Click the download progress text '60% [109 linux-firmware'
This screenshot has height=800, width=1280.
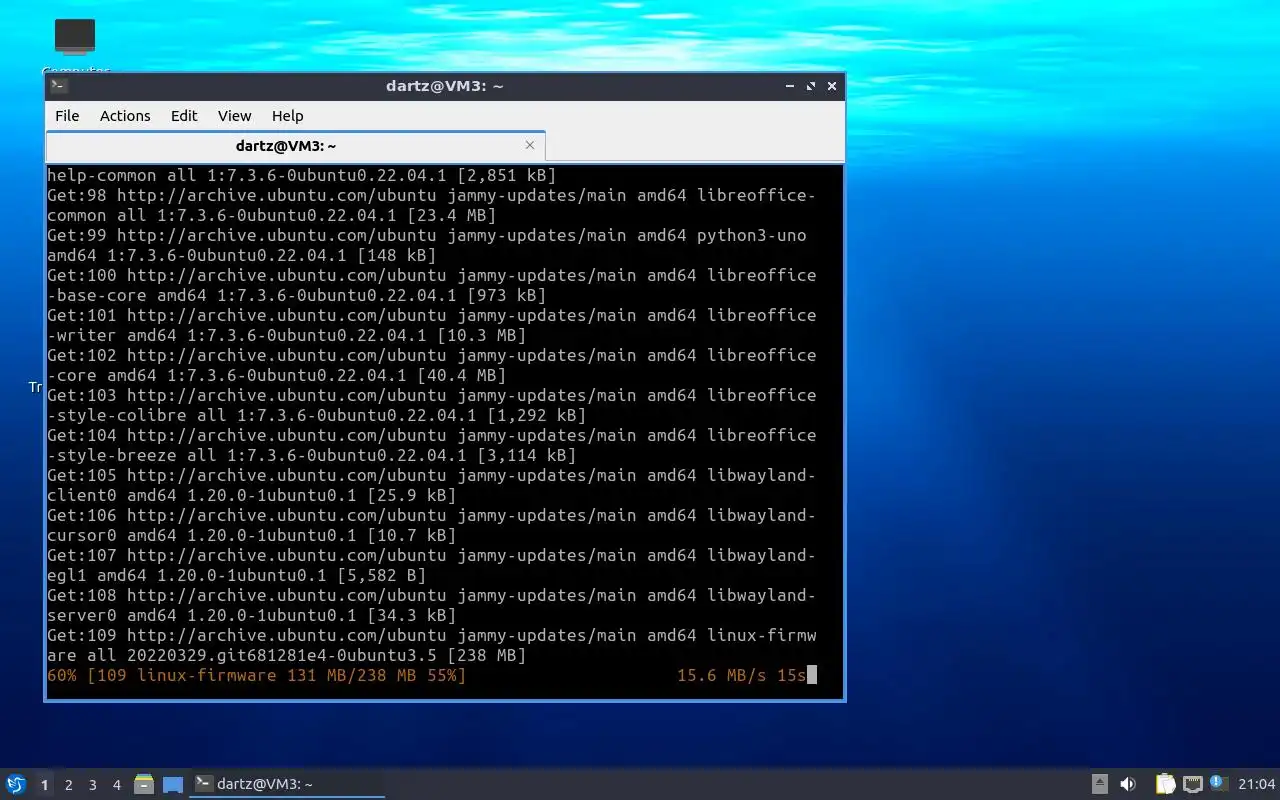(162, 676)
